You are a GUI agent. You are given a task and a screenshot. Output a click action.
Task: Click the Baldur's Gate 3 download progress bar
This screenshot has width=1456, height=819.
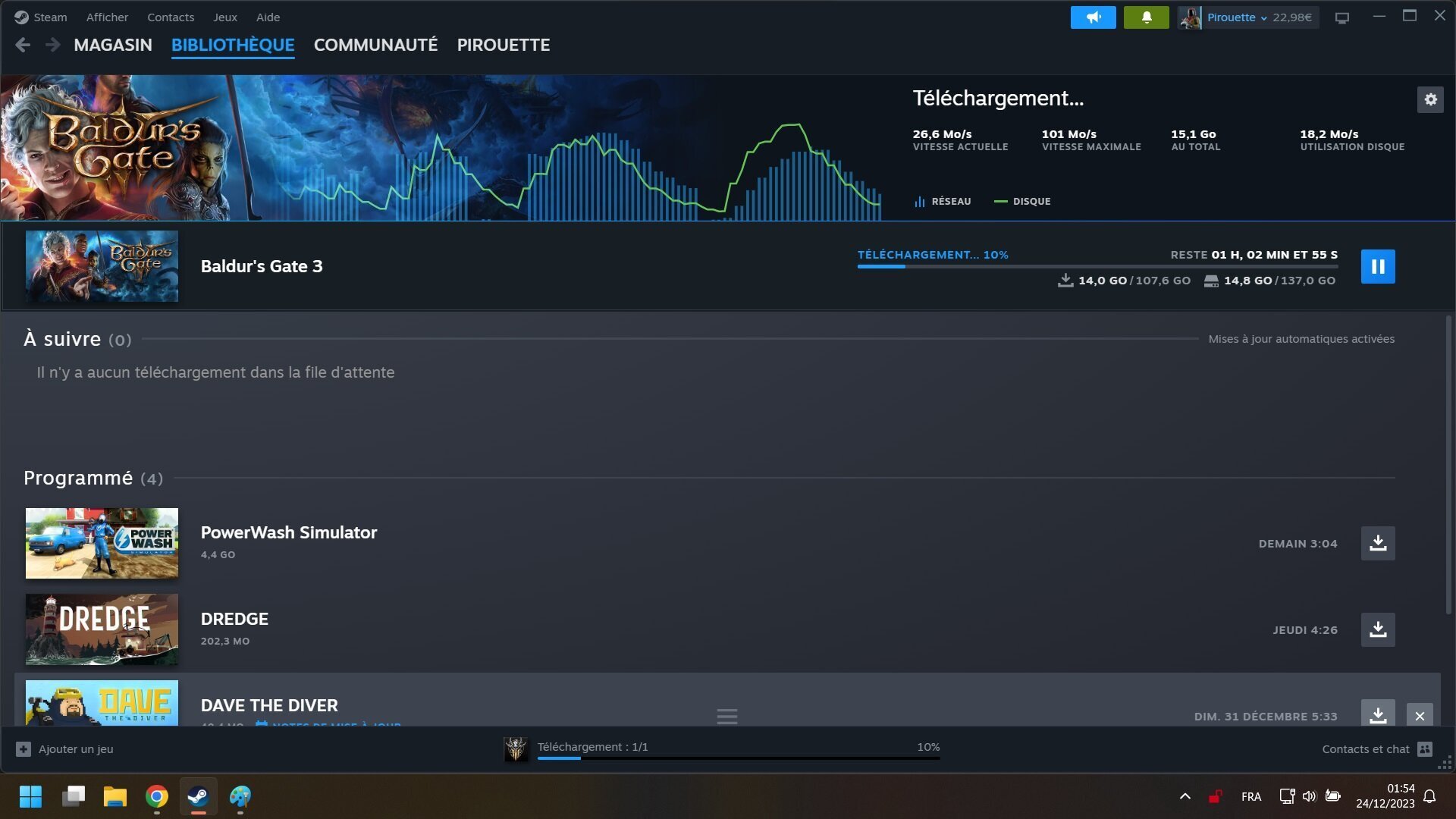pos(1097,266)
